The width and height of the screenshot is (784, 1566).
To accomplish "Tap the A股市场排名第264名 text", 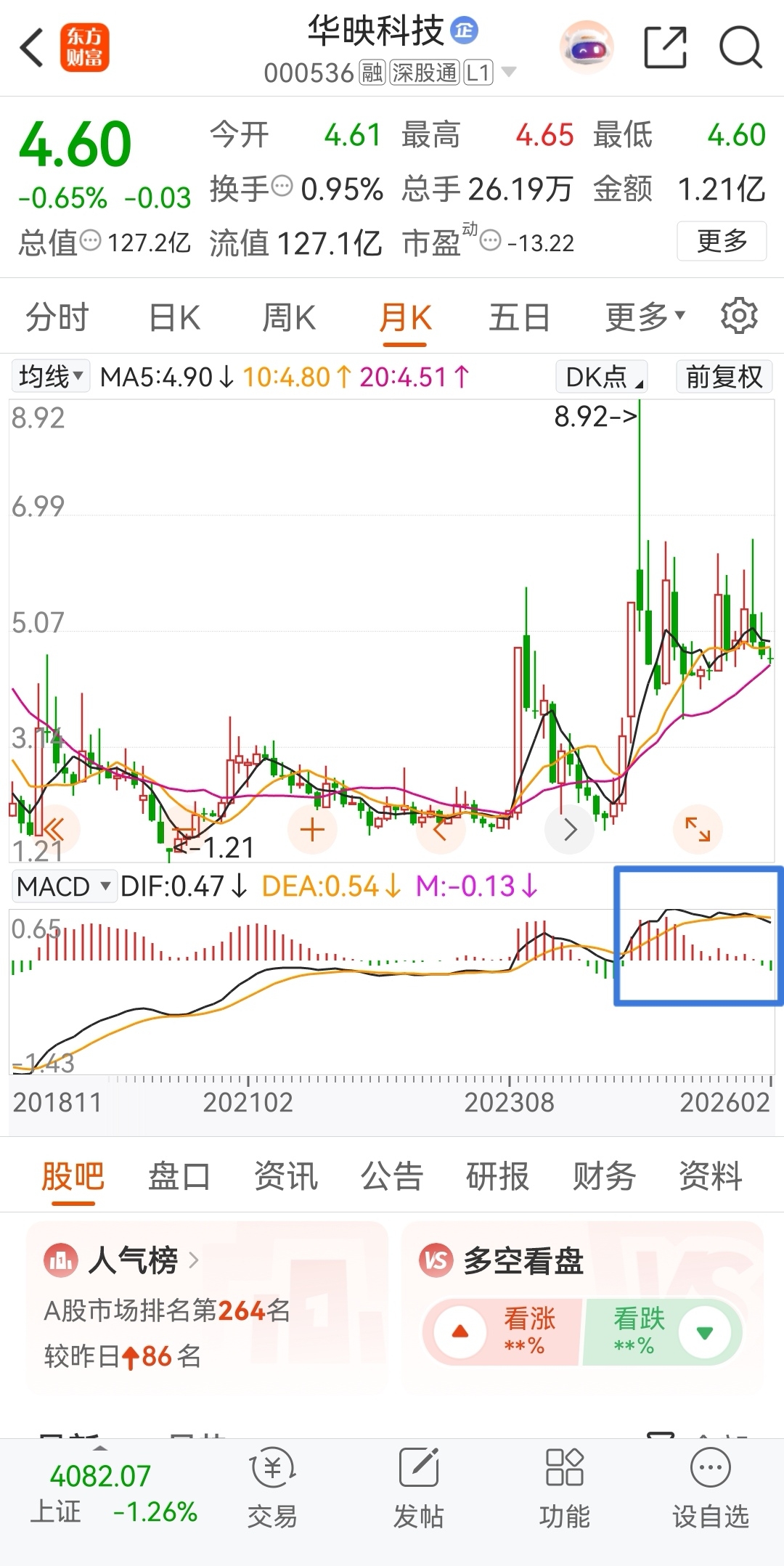I will click(167, 1310).
